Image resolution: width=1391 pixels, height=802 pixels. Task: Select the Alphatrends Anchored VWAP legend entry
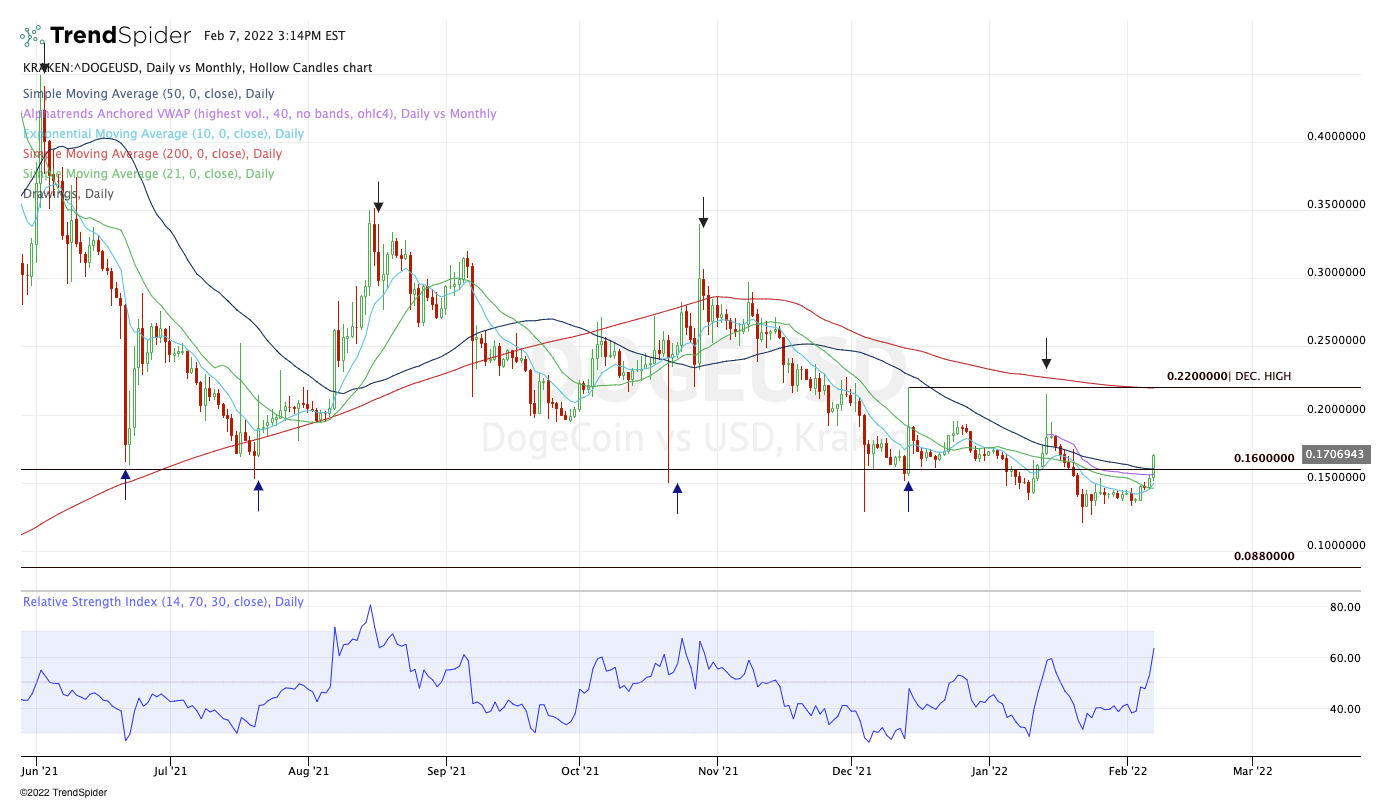click(x=259, y=113)
